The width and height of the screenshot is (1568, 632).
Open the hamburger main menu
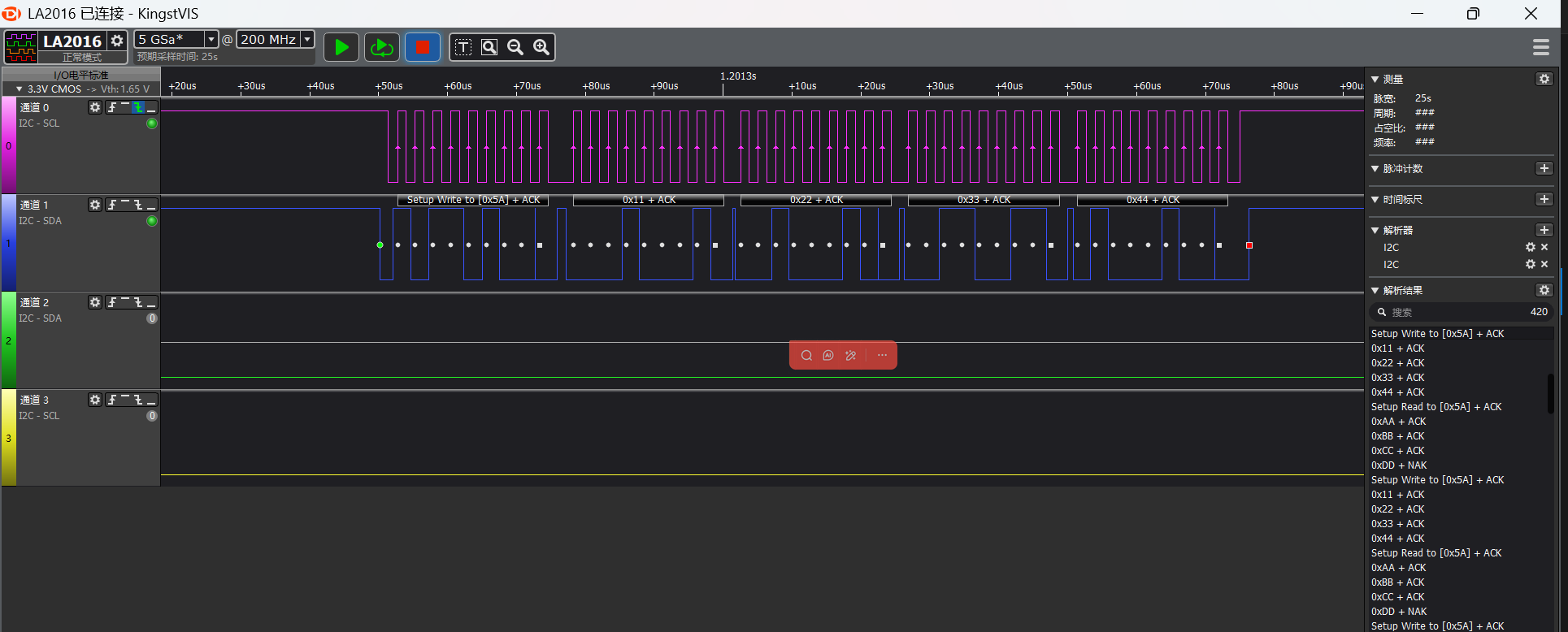pyautogui.click(x=1540, y=48)
